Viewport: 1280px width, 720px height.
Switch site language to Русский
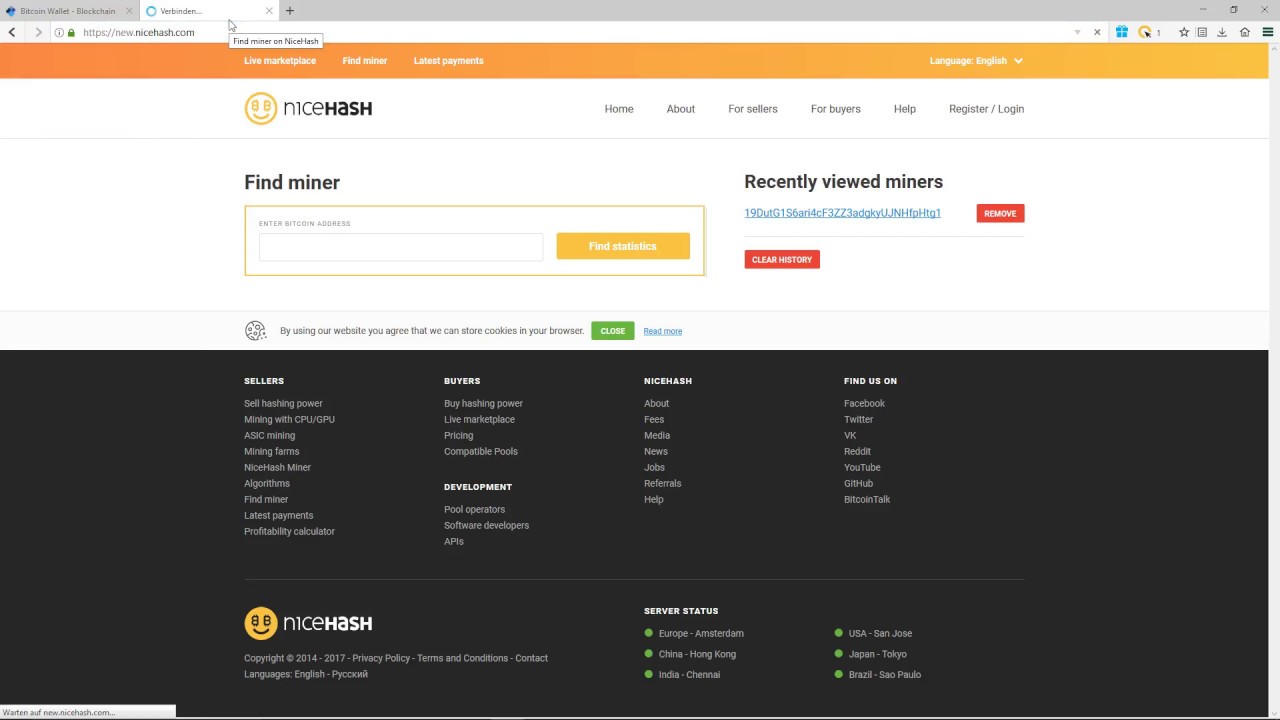click(x=349, y=674)
